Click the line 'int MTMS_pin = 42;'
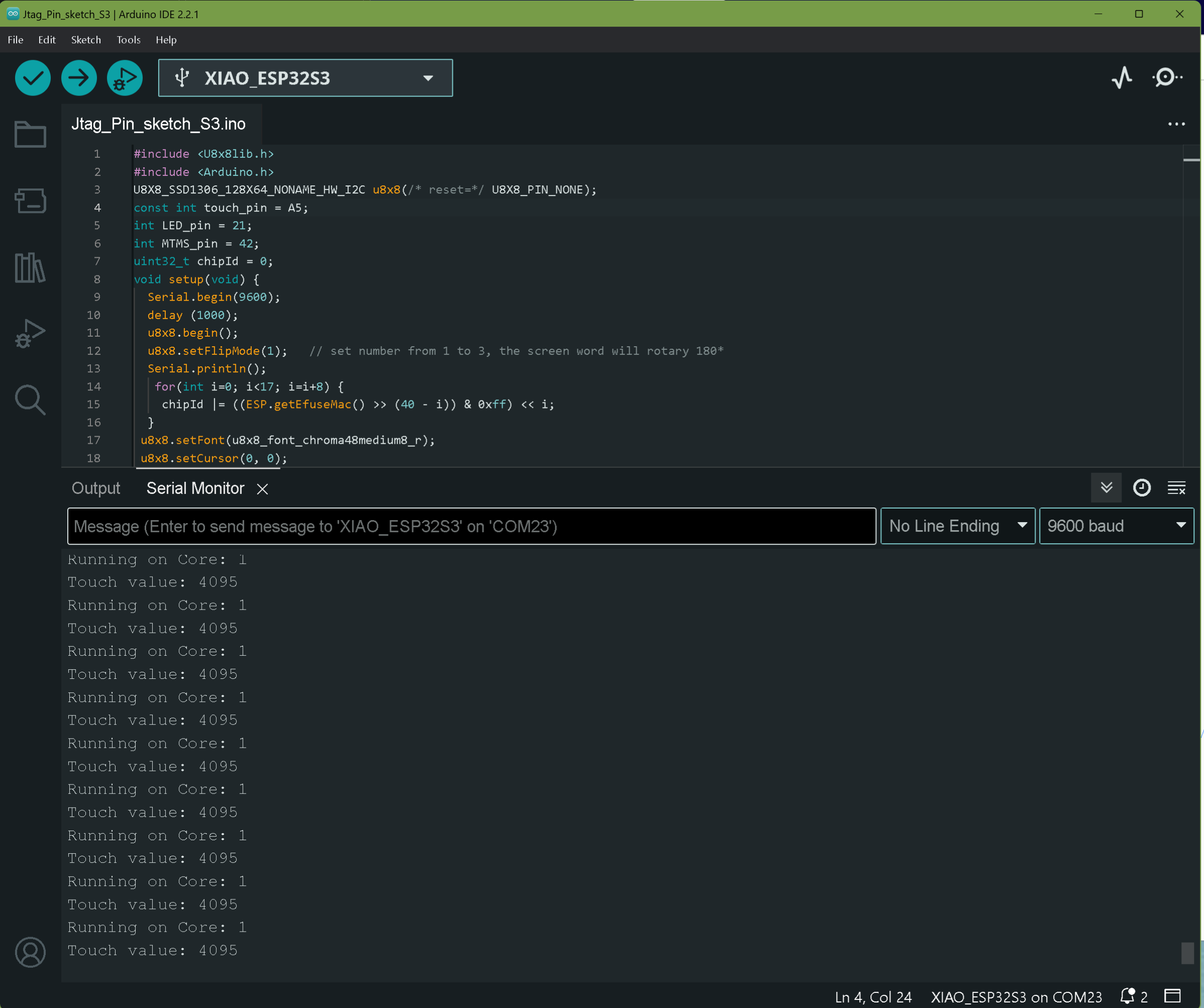 pyautogui.click(x=196, y=243)
